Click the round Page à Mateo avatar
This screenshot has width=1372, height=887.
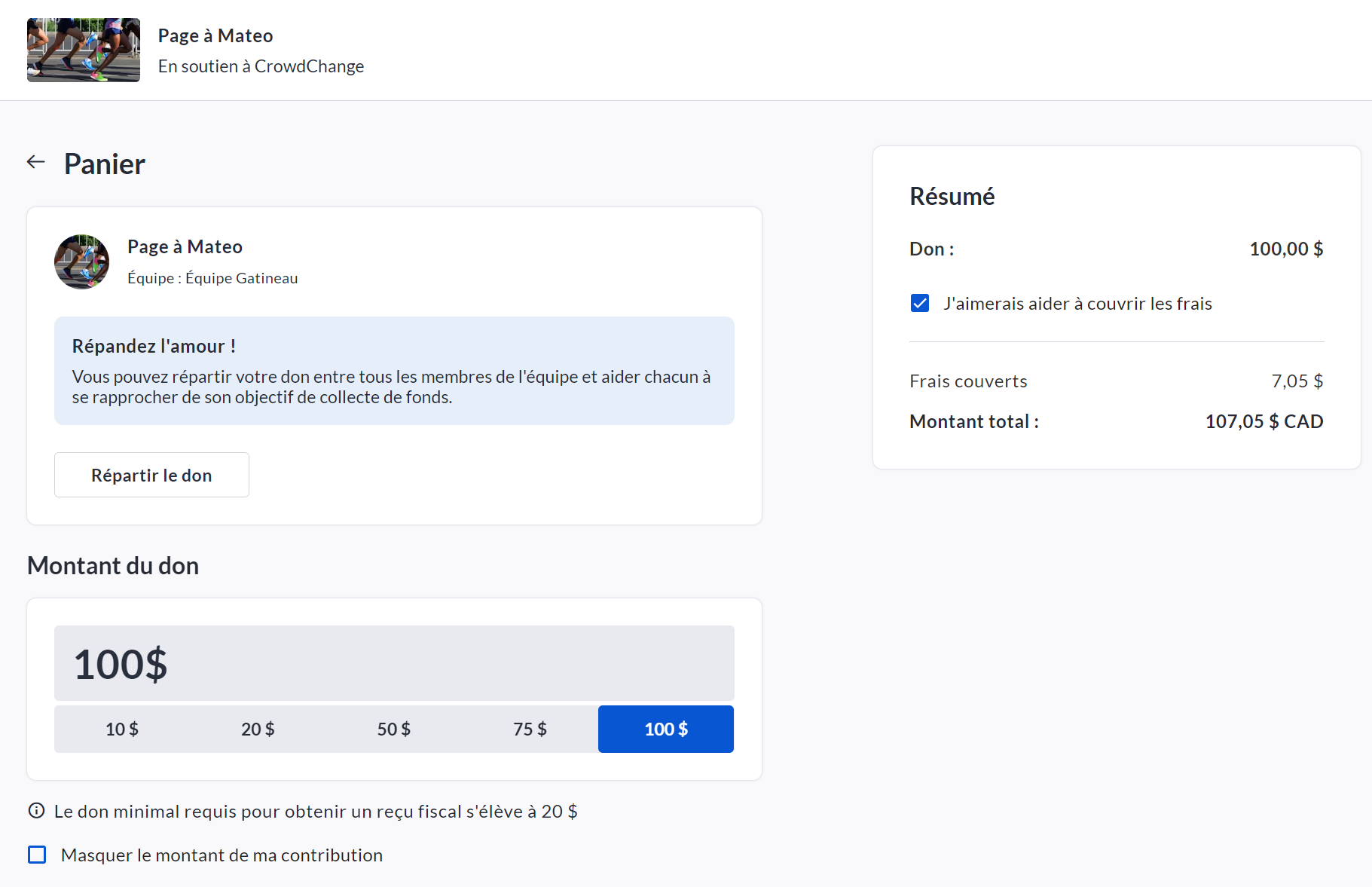82,262
